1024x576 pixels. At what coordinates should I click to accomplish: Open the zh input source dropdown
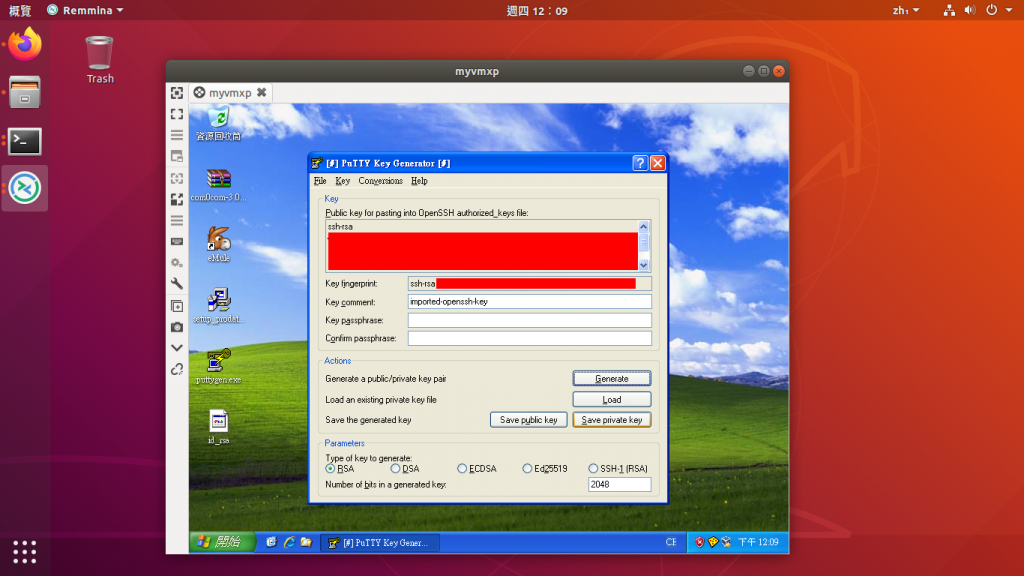pyautogui.click(x=906, y=10)
